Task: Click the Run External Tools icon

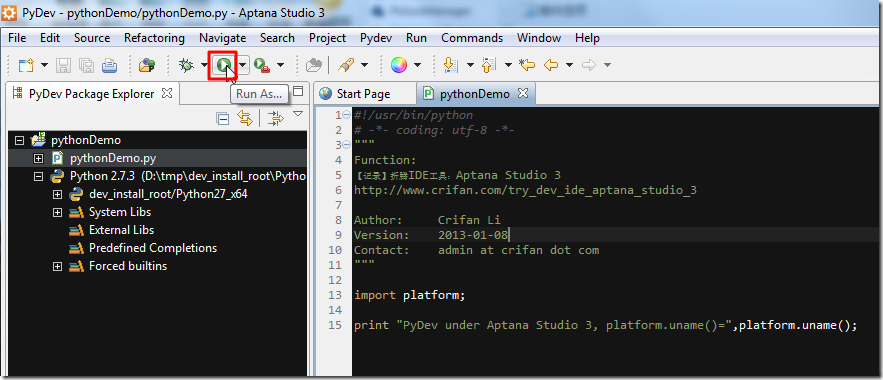Action: point(261,65)
